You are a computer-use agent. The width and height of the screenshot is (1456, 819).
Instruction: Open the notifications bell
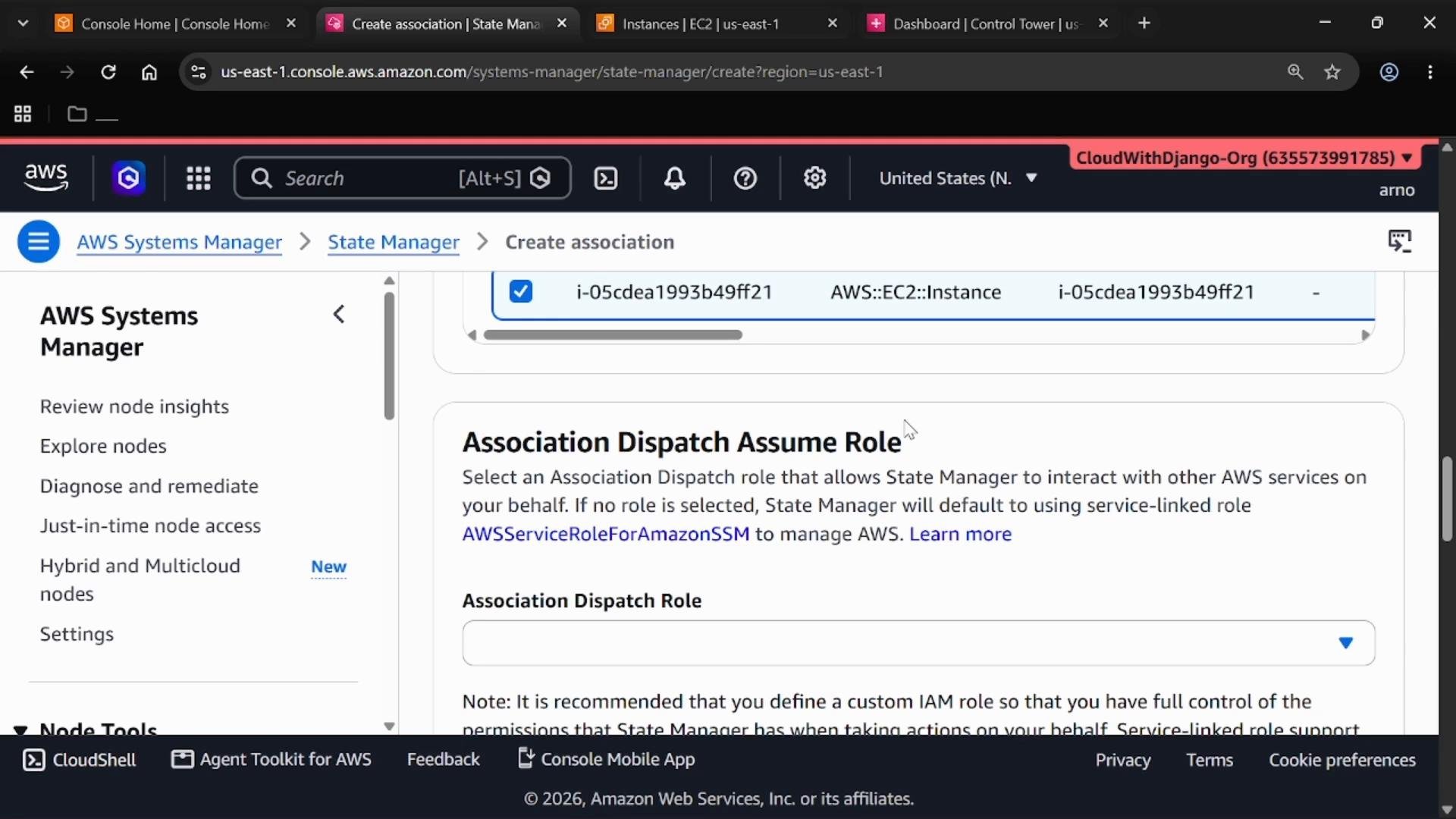(x=675, y=178)
